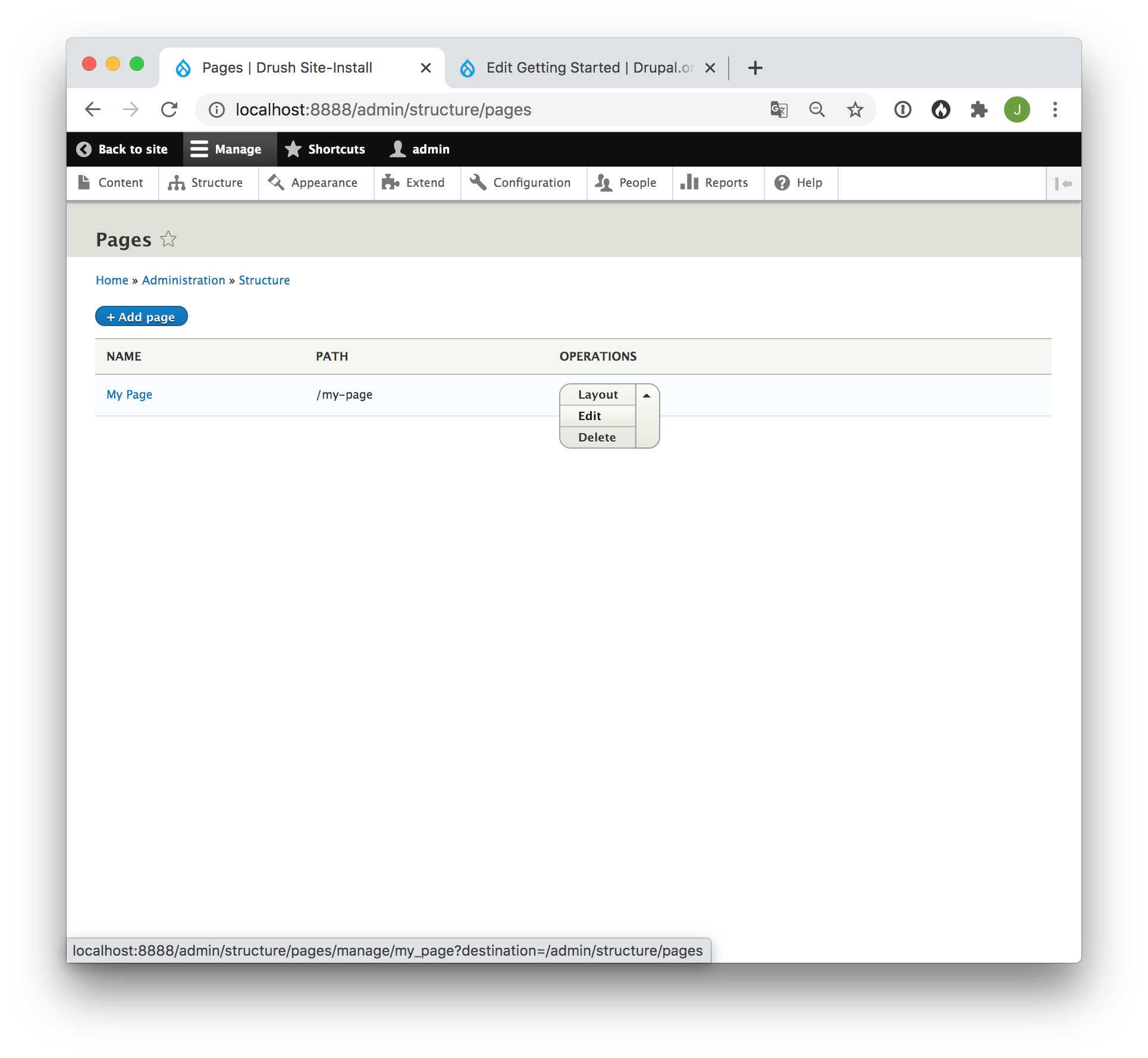Collapse the admin toolbar orientation
Viewport: 1148px width, 1058px height.
1064,183
